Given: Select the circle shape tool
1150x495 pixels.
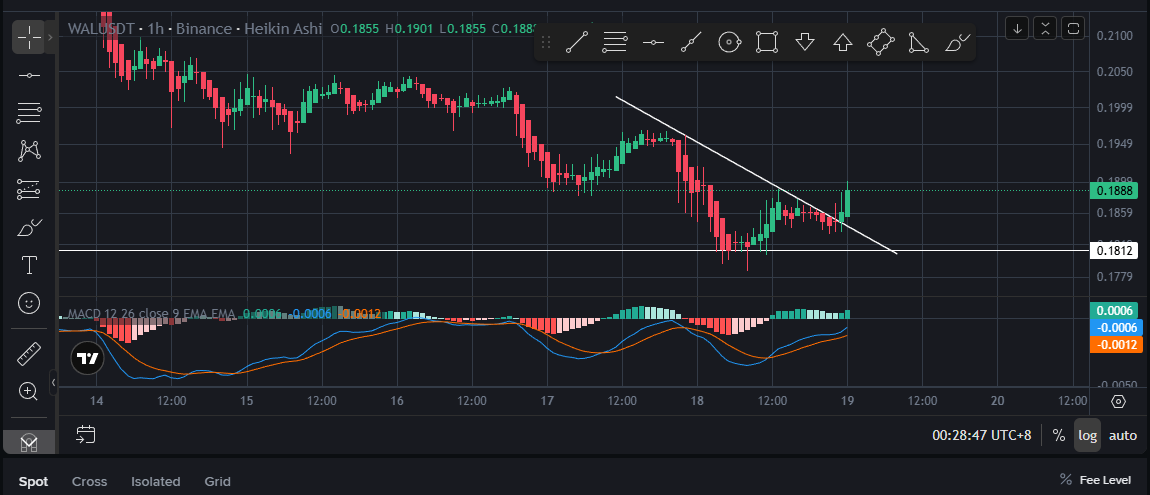Looking at the screenshot, I should pyautogui.click(x=728, y=43).
